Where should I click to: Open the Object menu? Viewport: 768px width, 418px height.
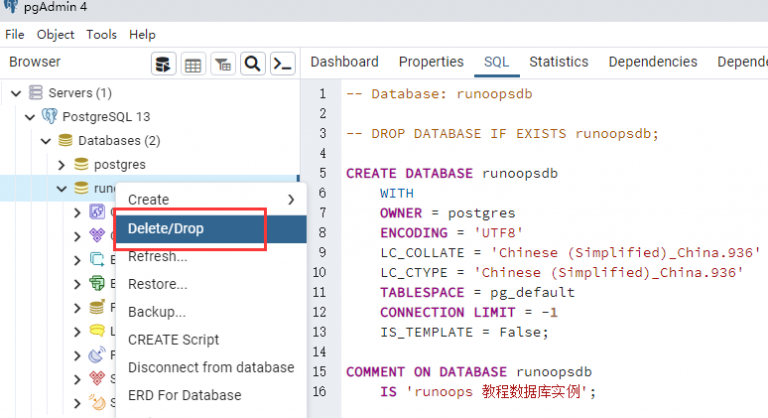[55, 34]
